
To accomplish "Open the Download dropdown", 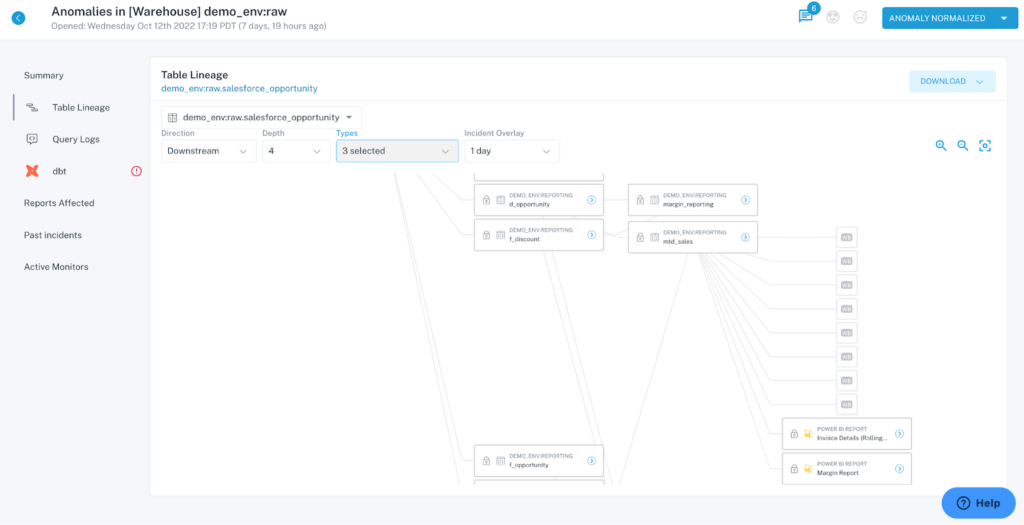I will (952, 82).
